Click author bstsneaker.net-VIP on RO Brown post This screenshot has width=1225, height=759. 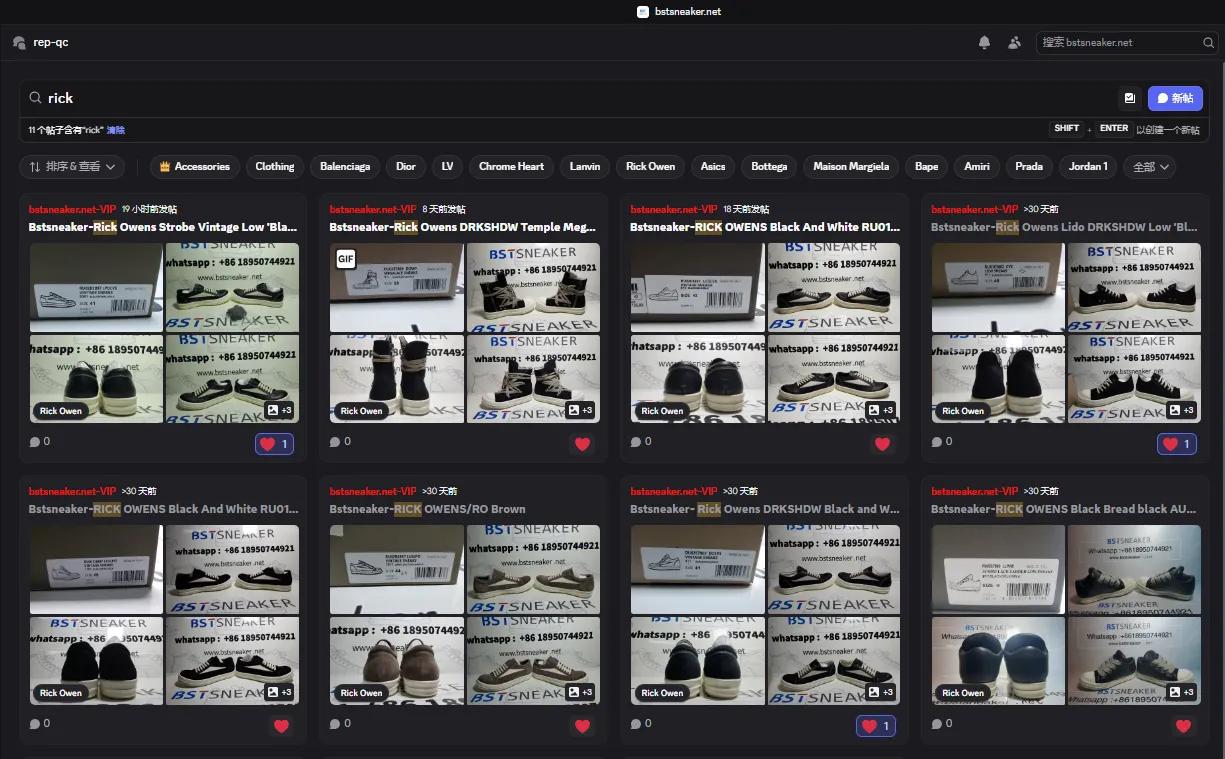372,491
